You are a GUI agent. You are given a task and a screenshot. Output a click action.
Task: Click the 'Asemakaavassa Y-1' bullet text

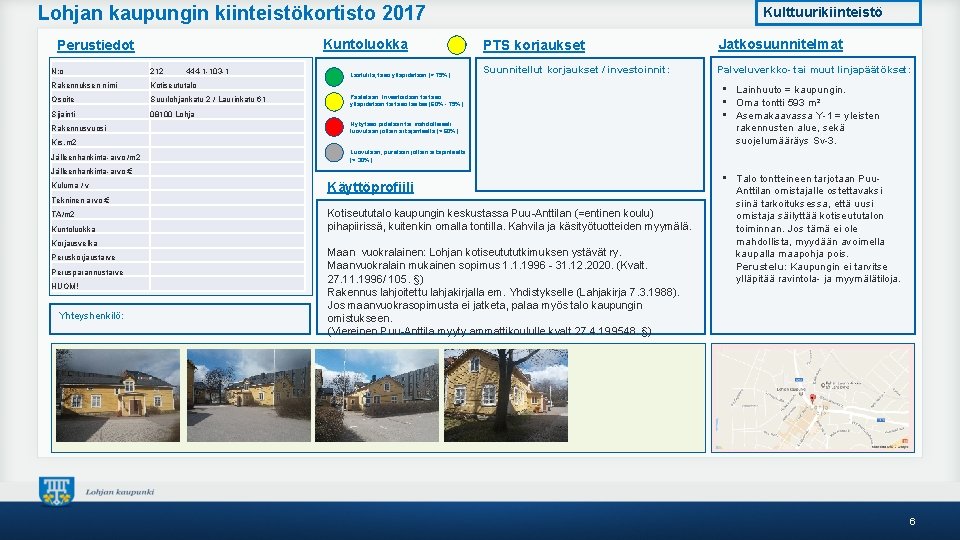pos(808,128)
